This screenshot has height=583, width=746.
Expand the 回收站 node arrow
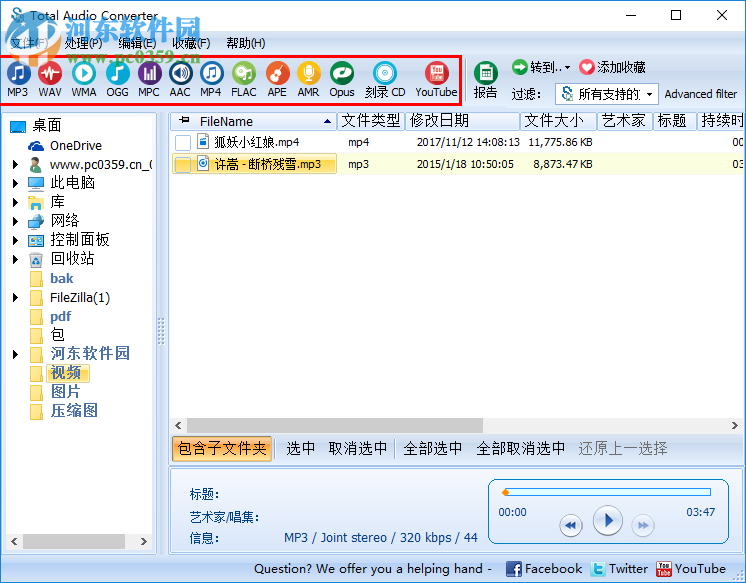15,259
